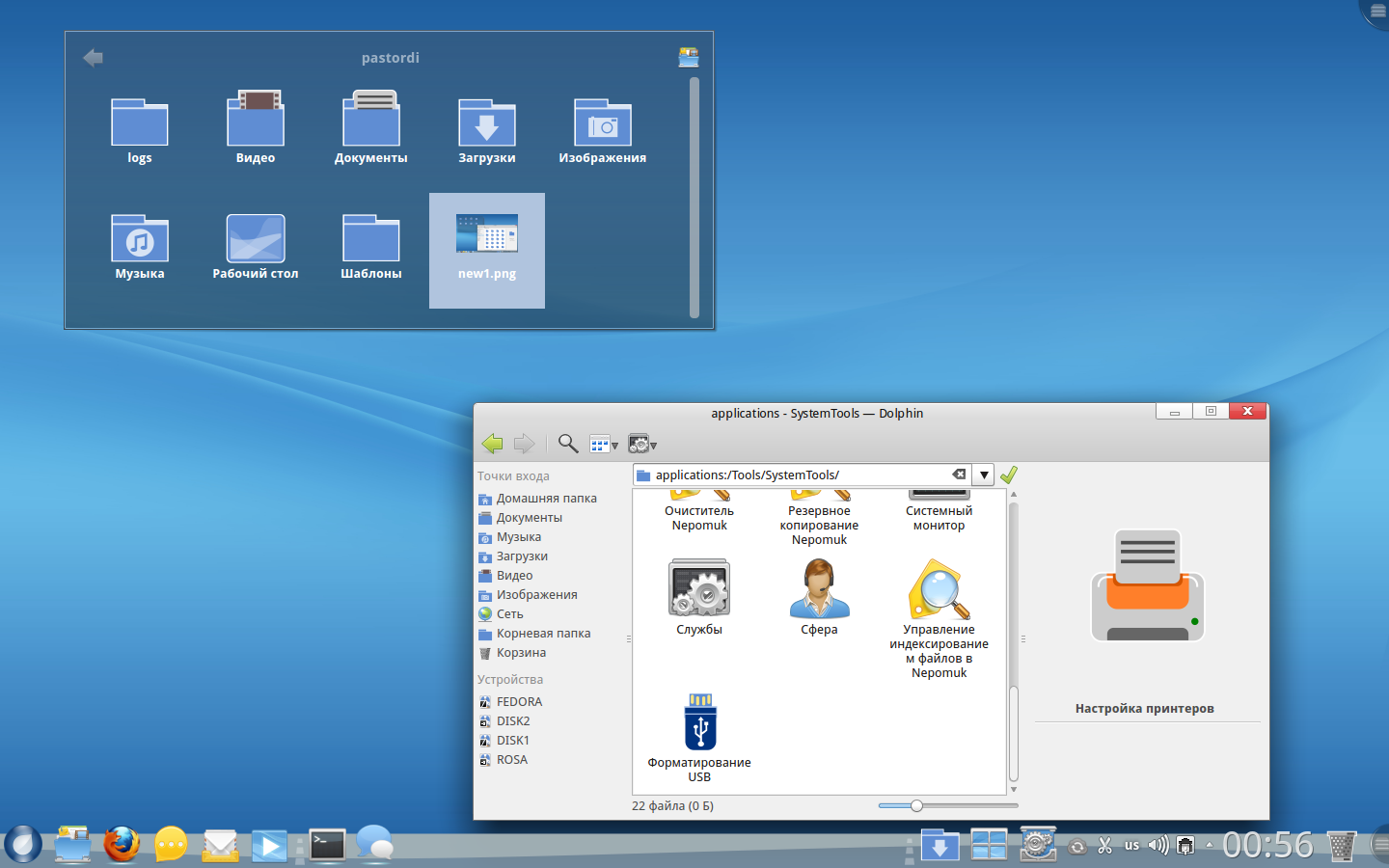Image resolution: width=1389 pixels, height=868 pixels.
Task: Click the green back arrow in Dolphin
Action: point(492,444)
